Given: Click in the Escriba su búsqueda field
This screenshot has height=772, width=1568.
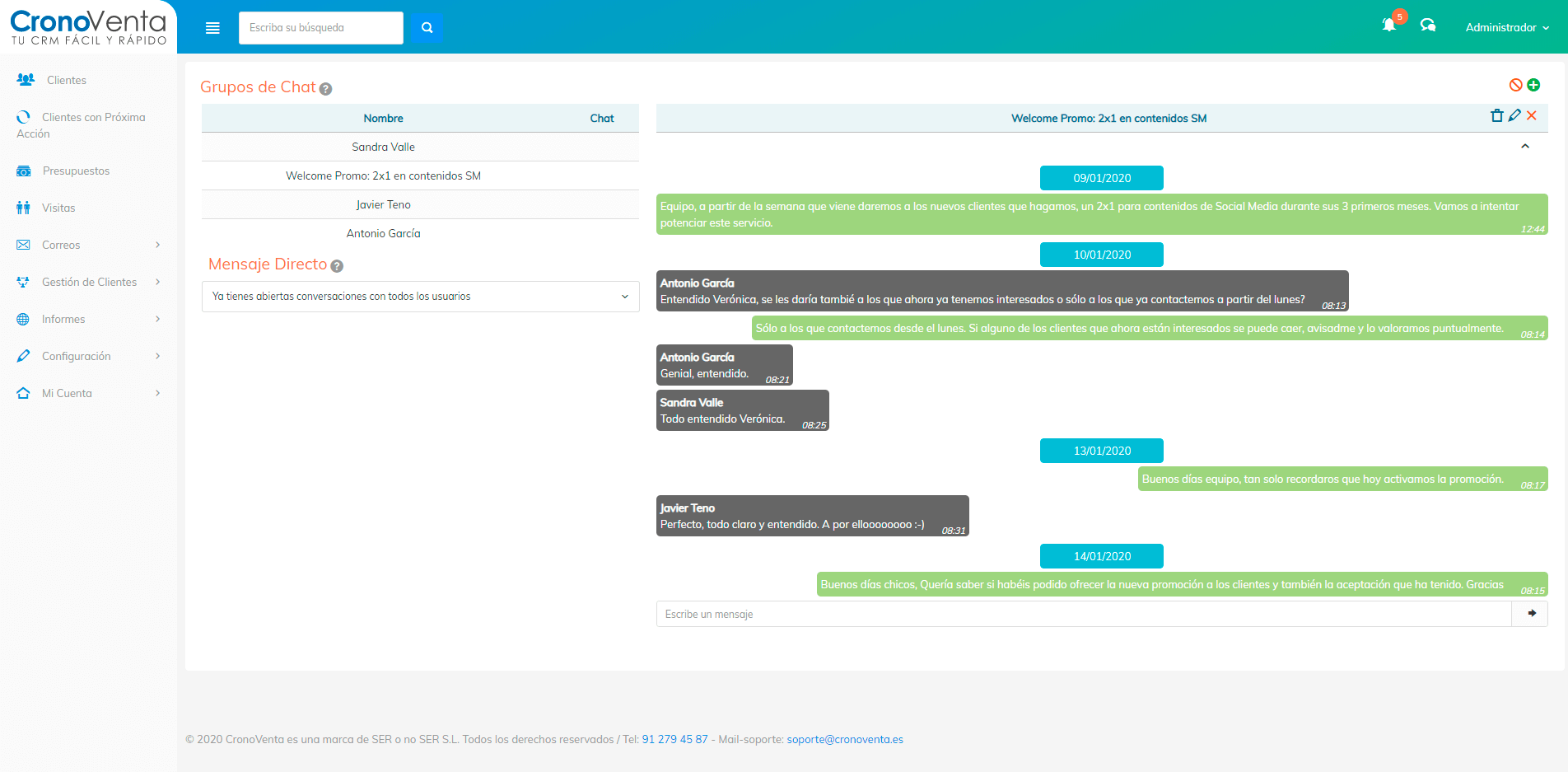Looking at the screenshot, I should [x=321, y=28].
